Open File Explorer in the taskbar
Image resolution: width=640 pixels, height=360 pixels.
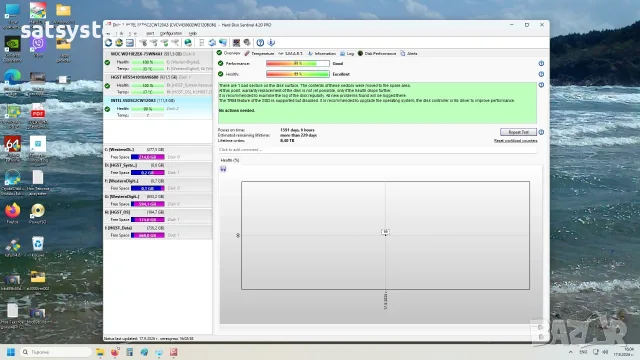pyautogui.click(x=100, y=352)
